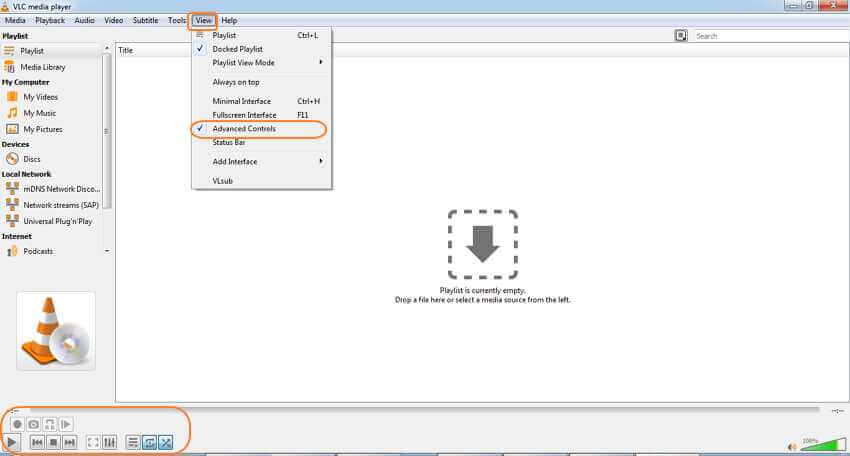Expand Playlist View Mode submenu

[261, 63]
